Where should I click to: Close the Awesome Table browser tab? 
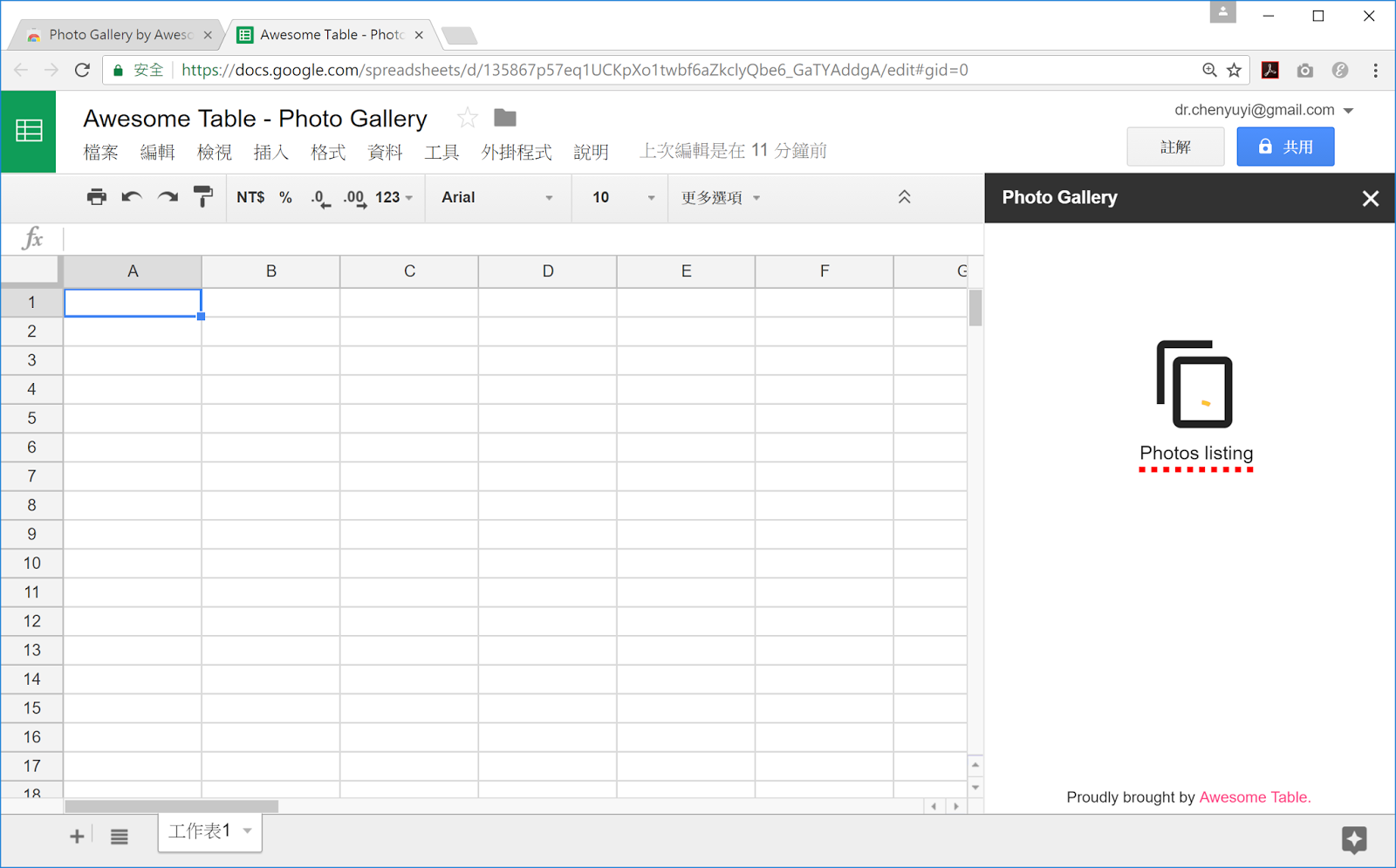pyautogui.click(x=419, y=35)
